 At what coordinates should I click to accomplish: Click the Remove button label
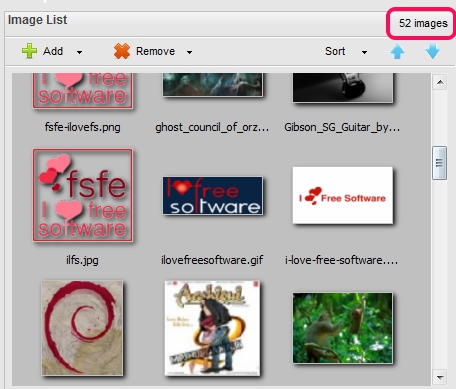pos(155,51)
